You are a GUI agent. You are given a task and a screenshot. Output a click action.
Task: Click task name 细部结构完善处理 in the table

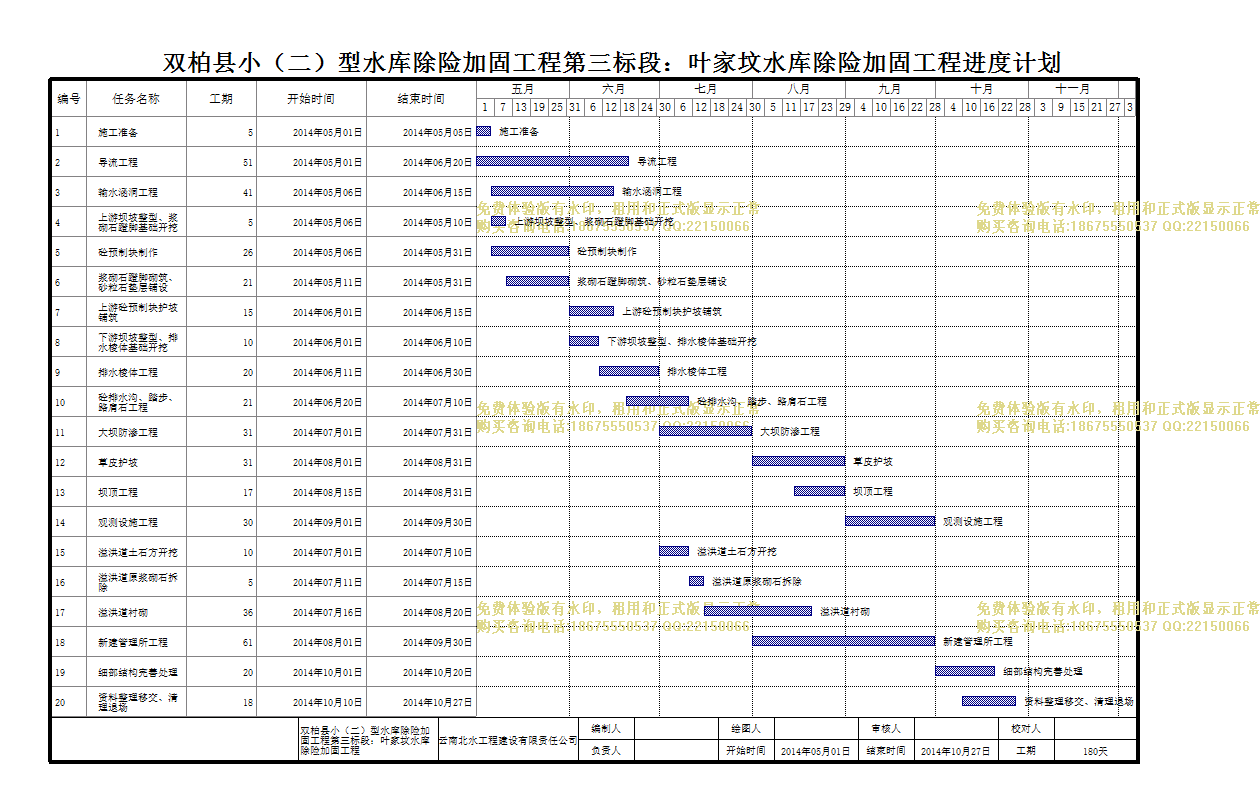click(137, 672)
